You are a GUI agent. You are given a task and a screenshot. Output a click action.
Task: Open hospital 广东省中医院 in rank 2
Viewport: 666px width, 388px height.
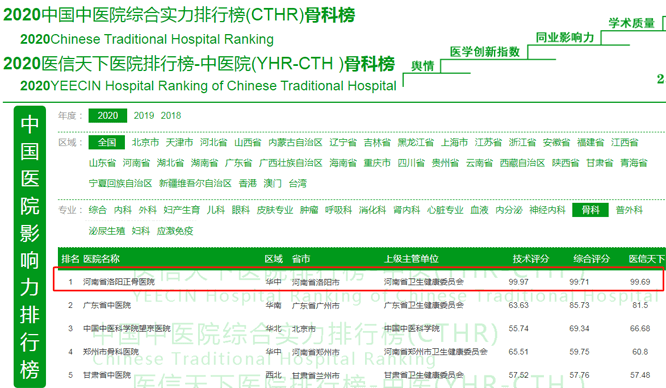click(x=107, y=305)
